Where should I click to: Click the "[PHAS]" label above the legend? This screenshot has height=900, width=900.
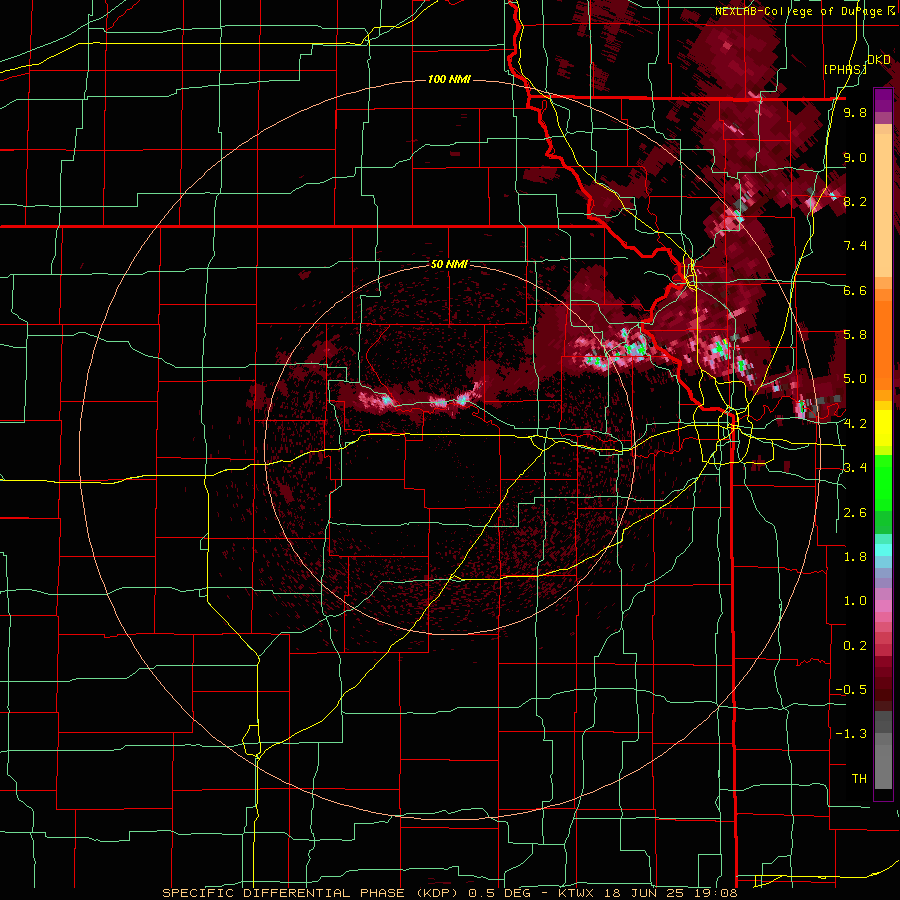point(845,69)
